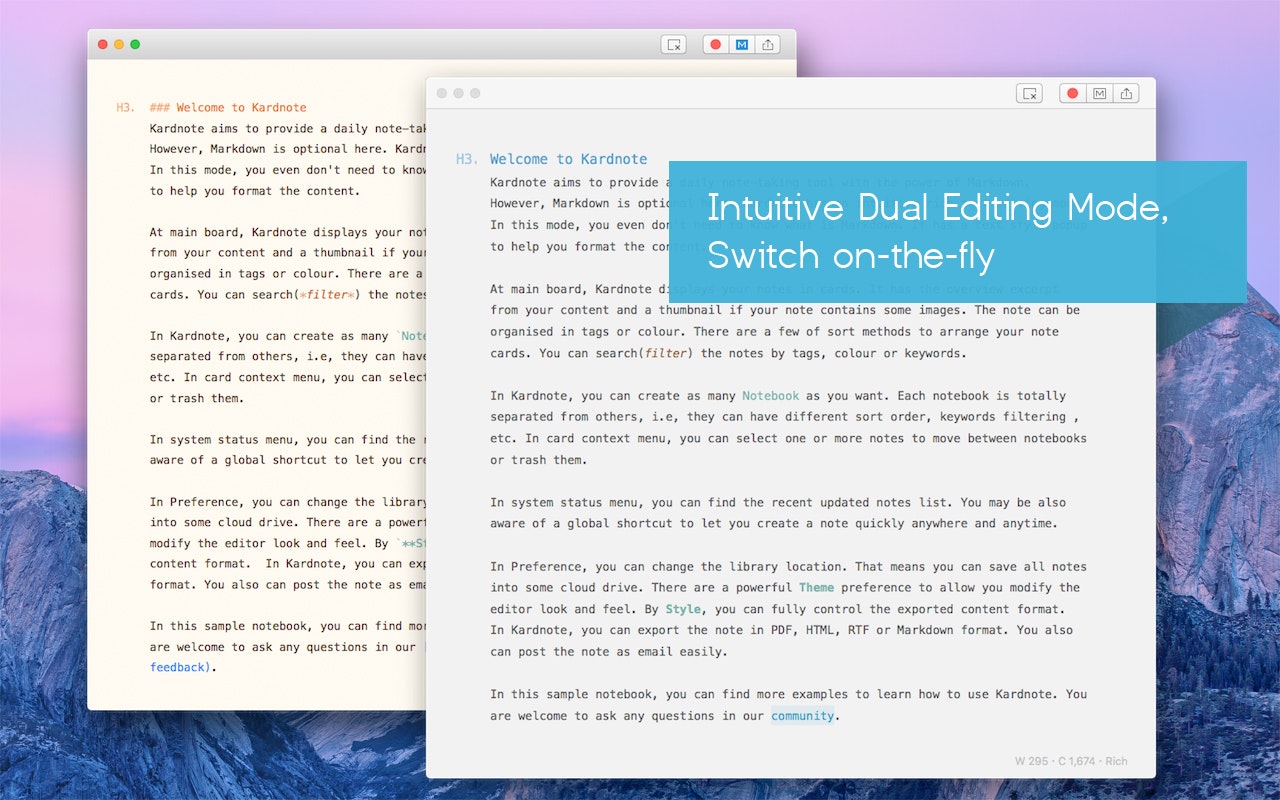This screenshot has width=1280, height=800.
Task: Click the heading Welcome to Kardnote in the front window
Action: (x=568, y=159)
